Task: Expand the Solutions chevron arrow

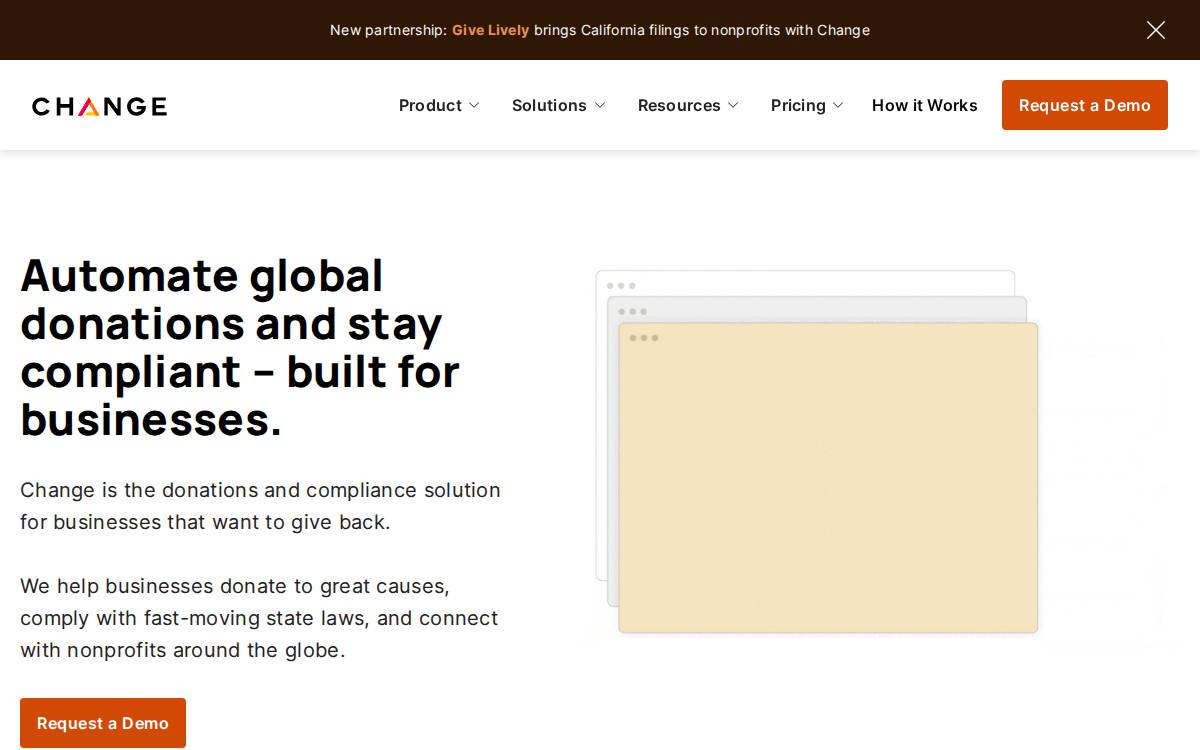Action: 600,105
